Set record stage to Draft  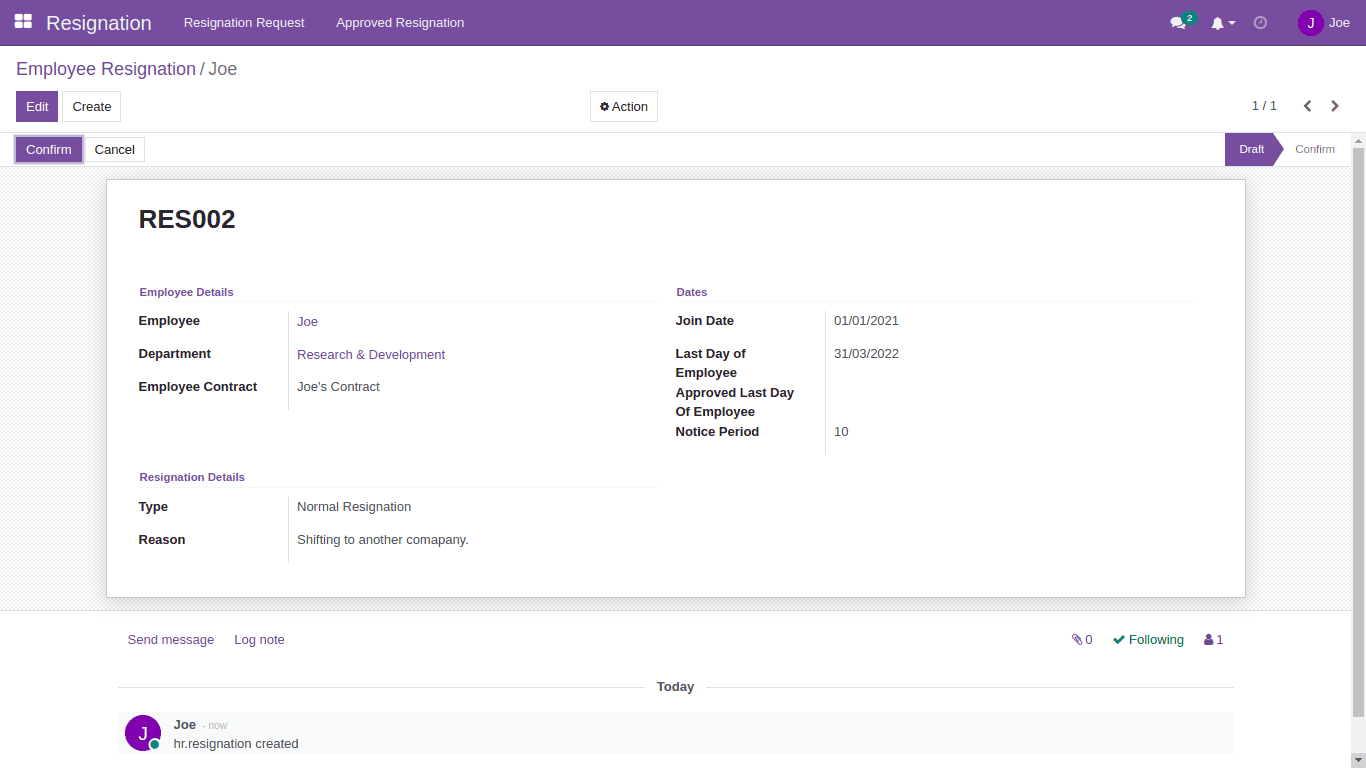[x=1251, y=149]
